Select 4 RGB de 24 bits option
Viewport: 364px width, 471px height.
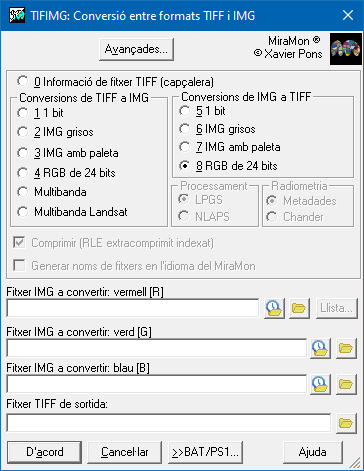click(x=66, y=173)
